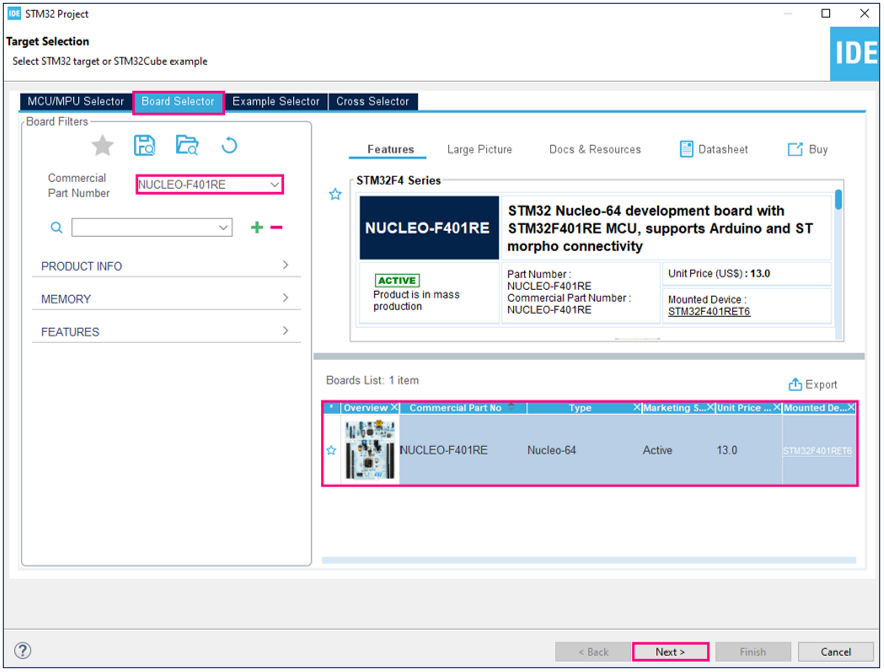Switch to the MCU/MPU Selector tab

[76, 101]
